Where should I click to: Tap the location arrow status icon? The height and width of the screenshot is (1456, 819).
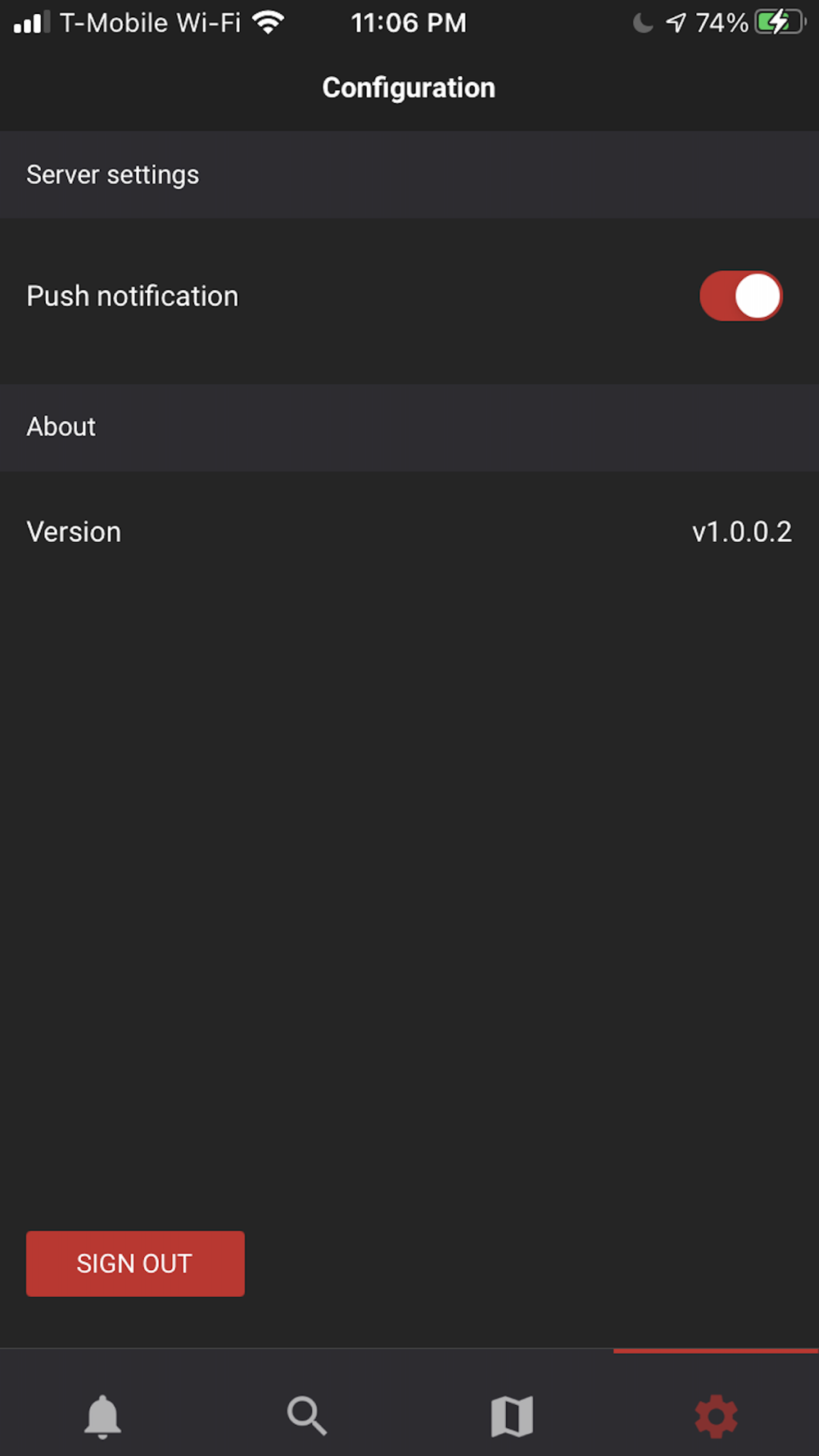pyautogui.click(x=676, y=23)
